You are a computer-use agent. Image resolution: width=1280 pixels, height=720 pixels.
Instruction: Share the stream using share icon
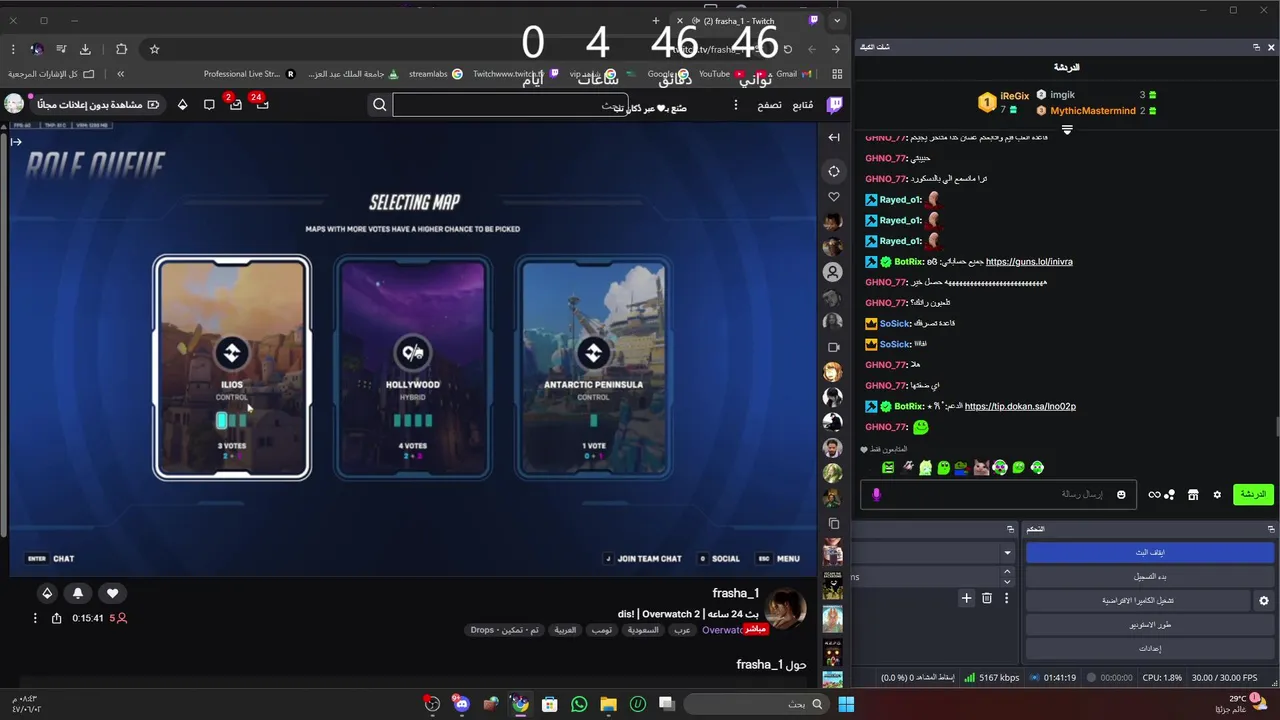click(56, 618)
